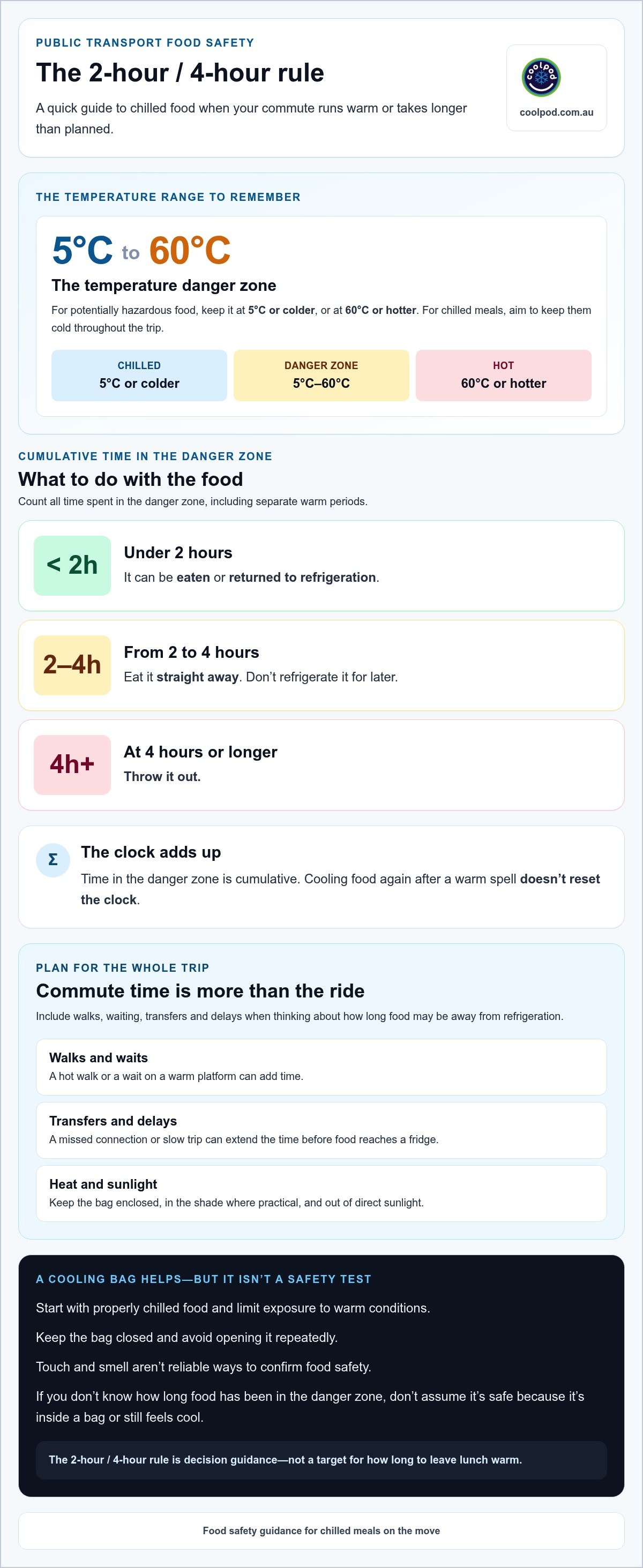Select the Hot 60°C or hotter tile
643x1568 pixels.
(504, 376)
